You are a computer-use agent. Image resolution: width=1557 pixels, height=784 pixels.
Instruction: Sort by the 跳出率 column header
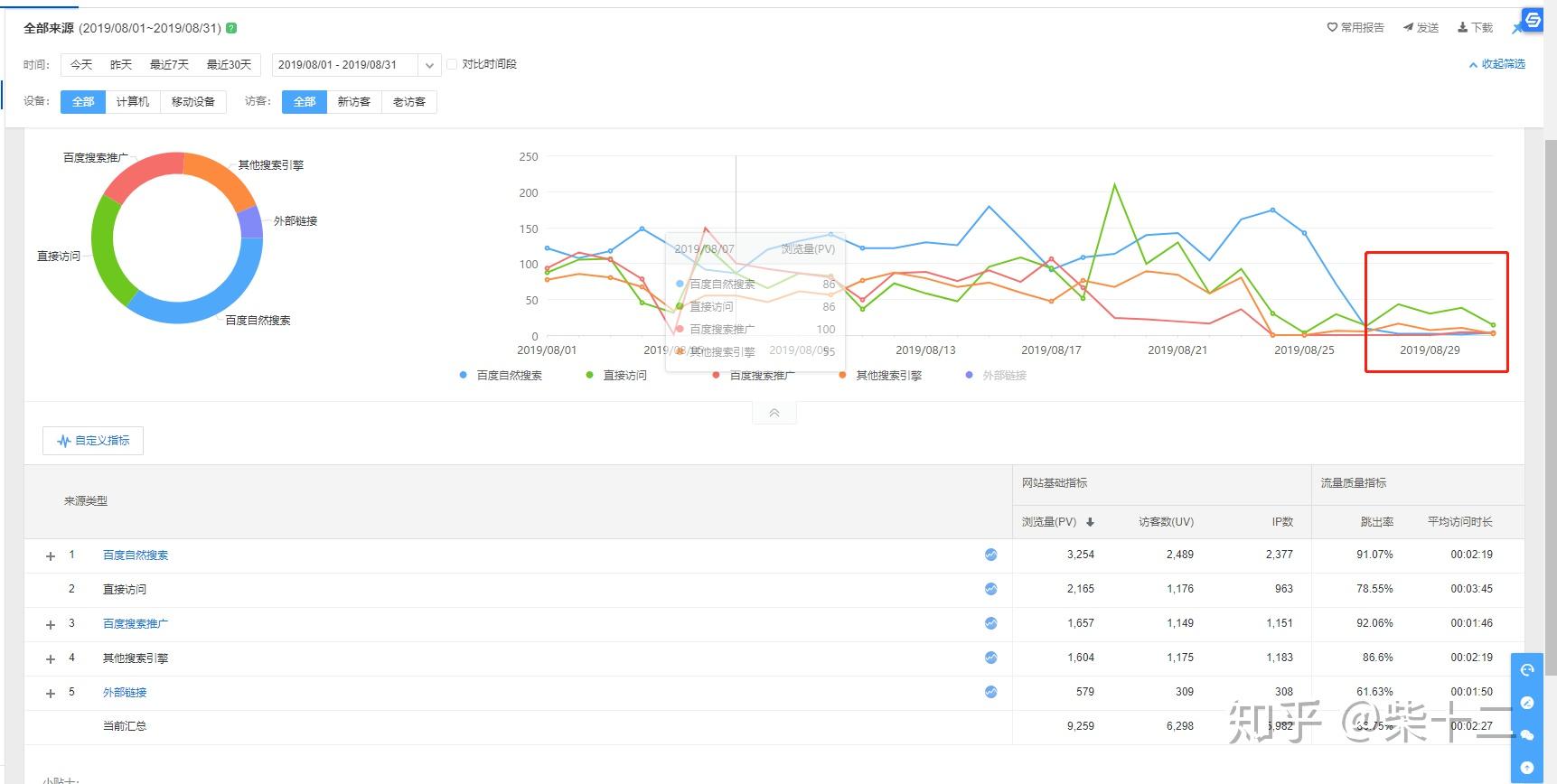pyautogui.click(x=1377, y=522)
